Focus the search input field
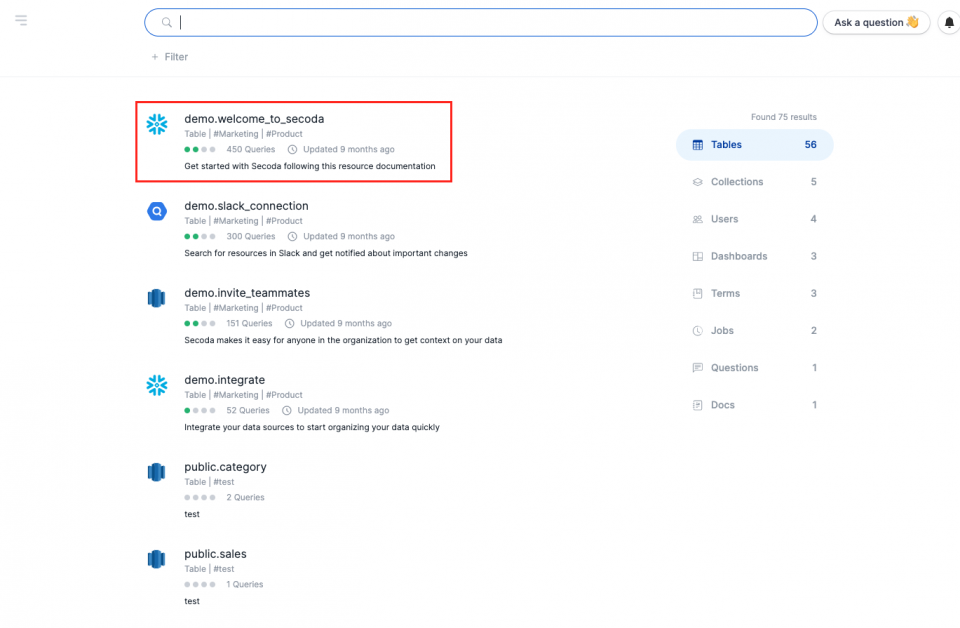960x628 pixels. 481,23
